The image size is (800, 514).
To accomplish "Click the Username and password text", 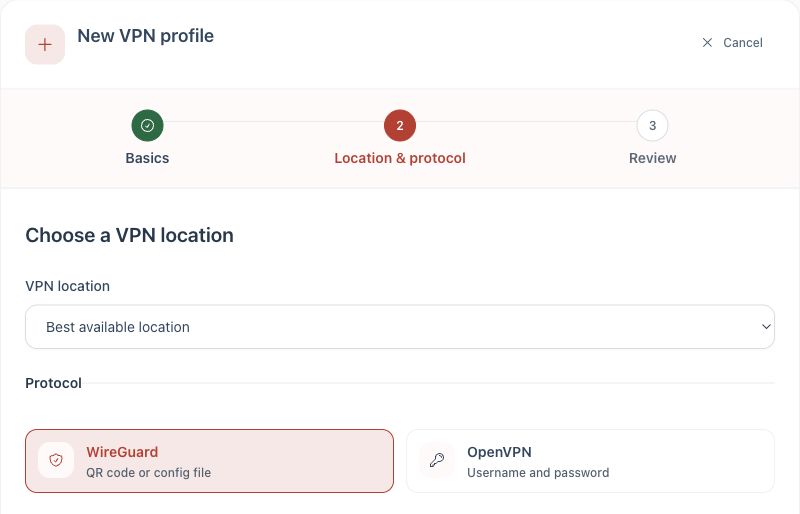I will click(x=538, y=473).
